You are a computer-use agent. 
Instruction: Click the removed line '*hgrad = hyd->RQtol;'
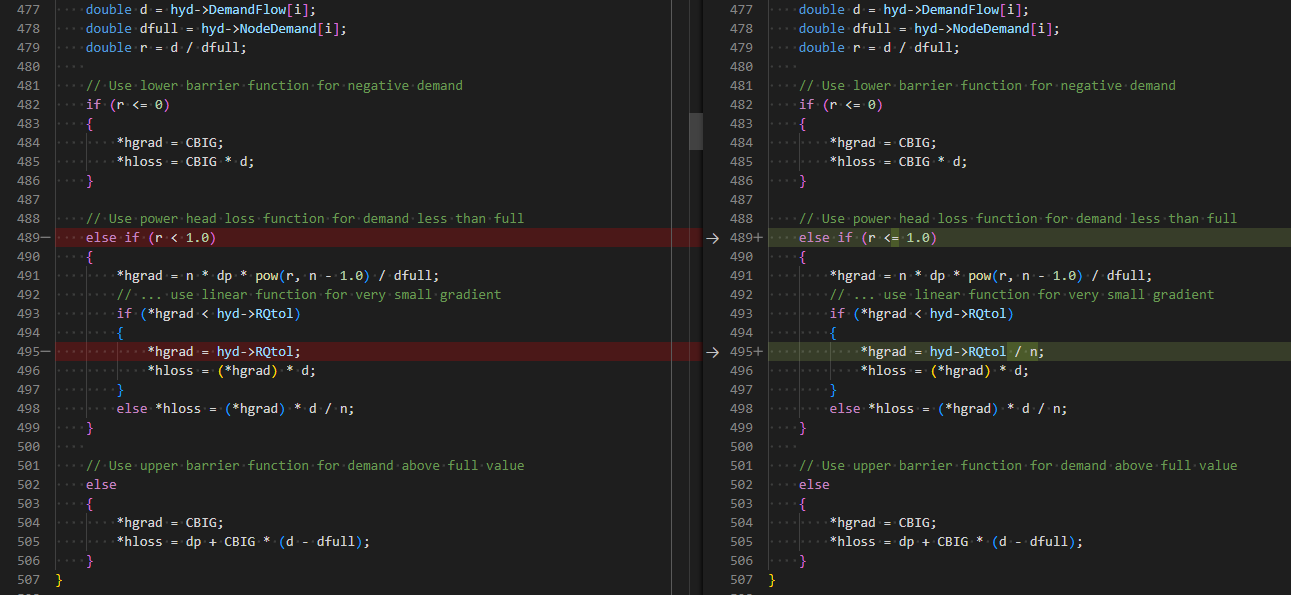[x=224, y=352]
